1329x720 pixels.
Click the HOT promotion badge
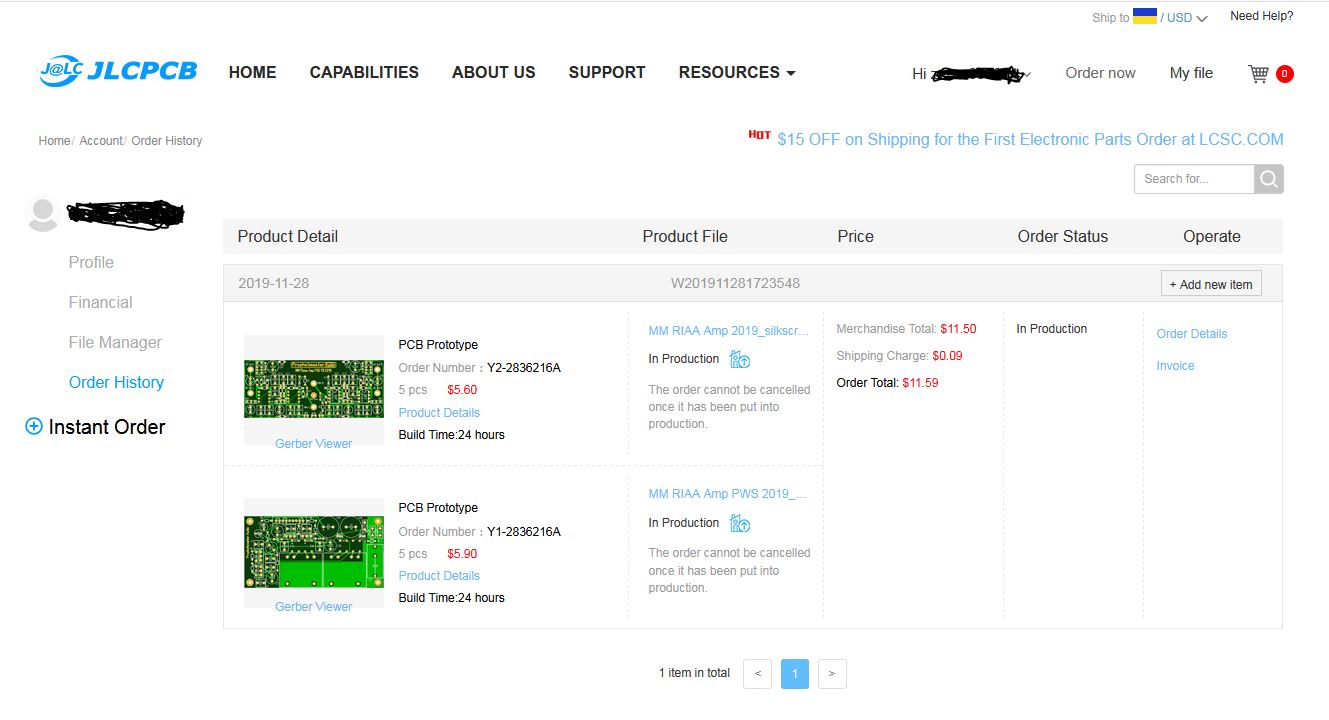point(759,135)
